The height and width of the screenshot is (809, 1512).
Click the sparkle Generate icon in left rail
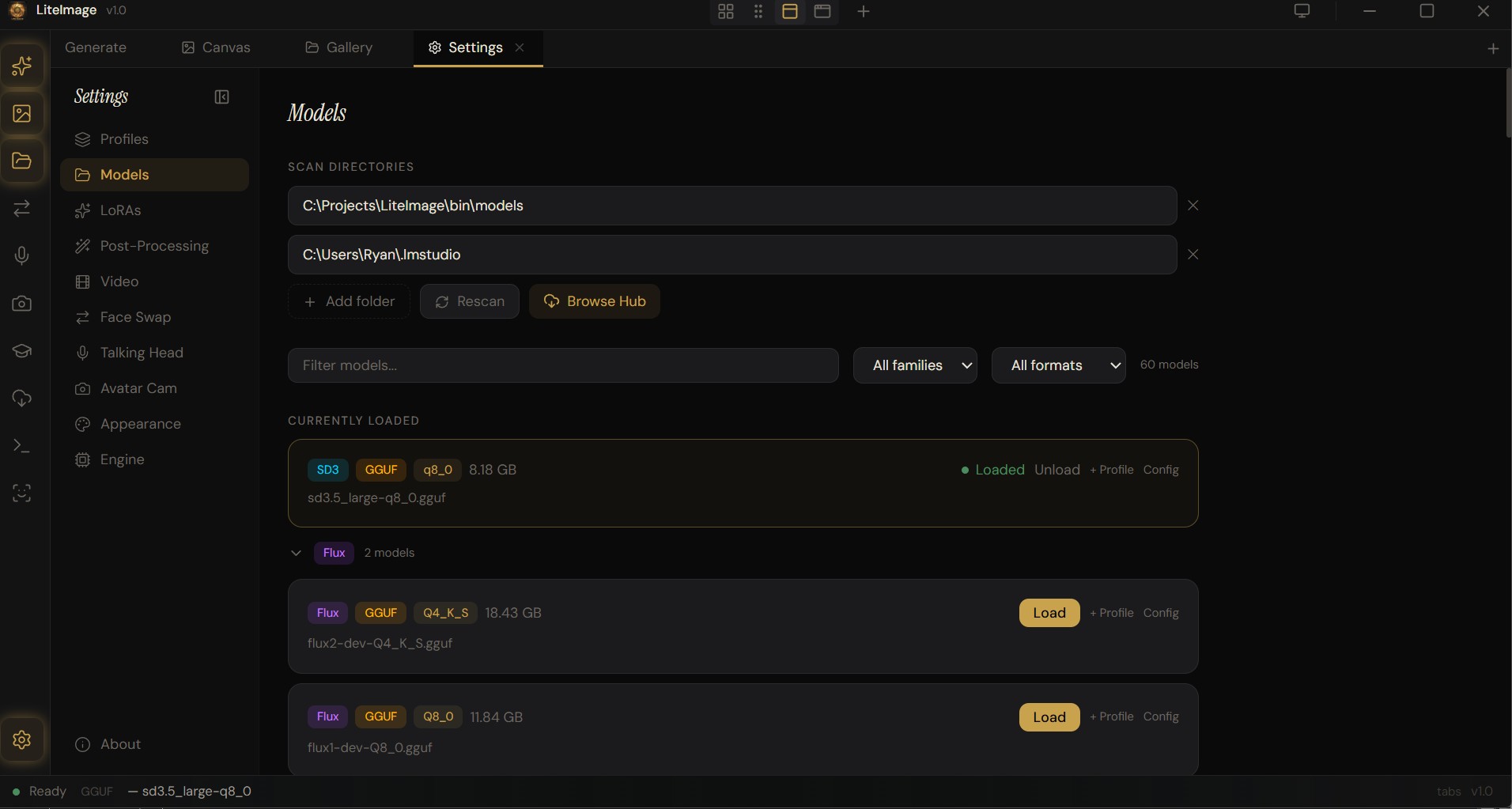pyautogui.click(x=22, y=66)
